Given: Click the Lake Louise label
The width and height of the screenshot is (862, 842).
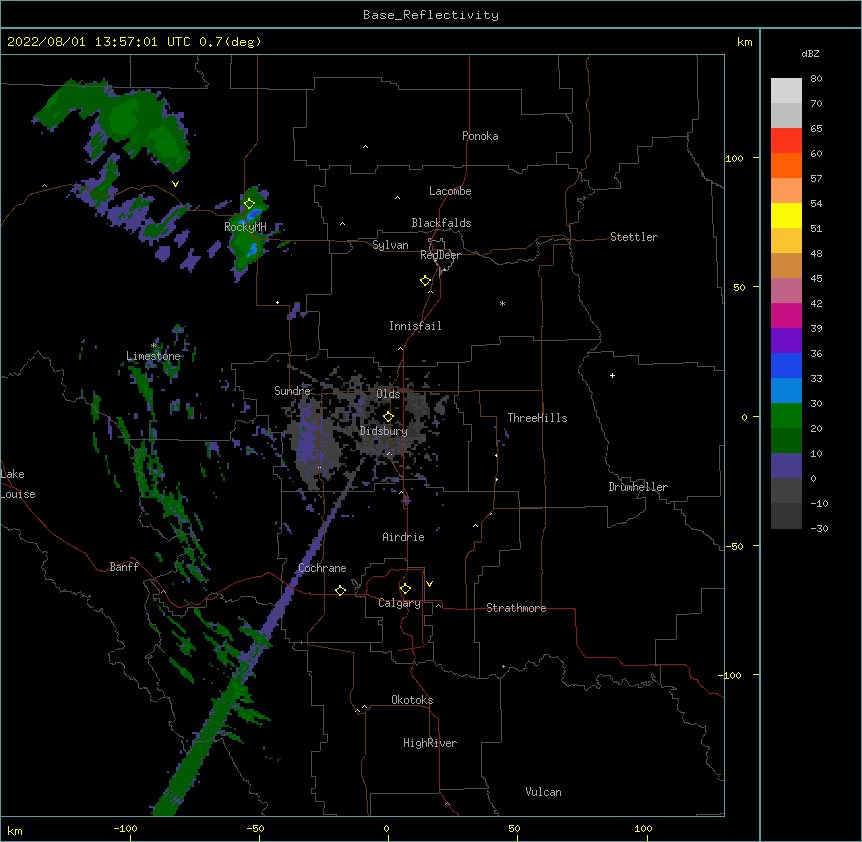Looking at the screenshot, I should (18, 484).
